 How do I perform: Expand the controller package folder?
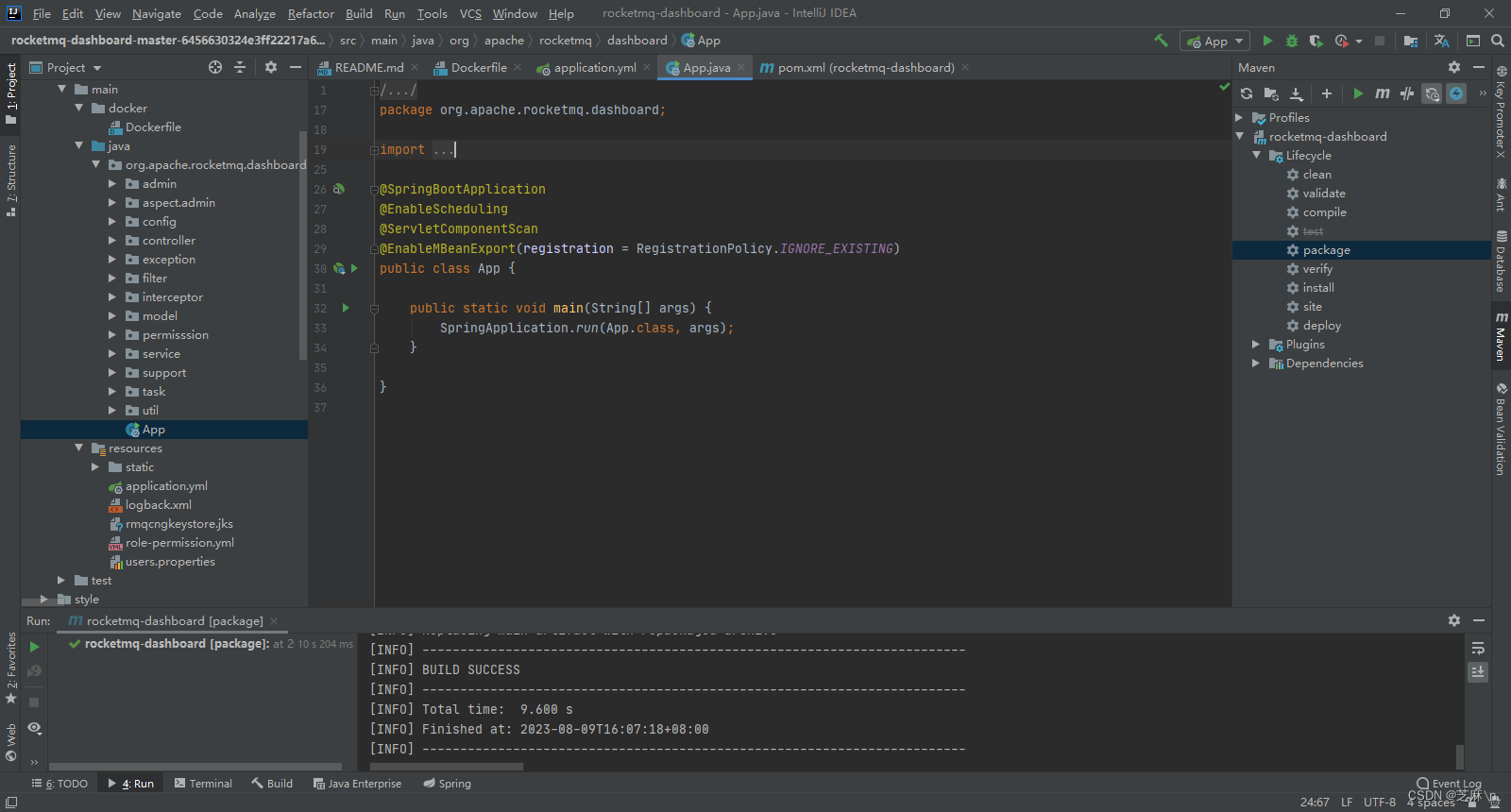point(112,240)
